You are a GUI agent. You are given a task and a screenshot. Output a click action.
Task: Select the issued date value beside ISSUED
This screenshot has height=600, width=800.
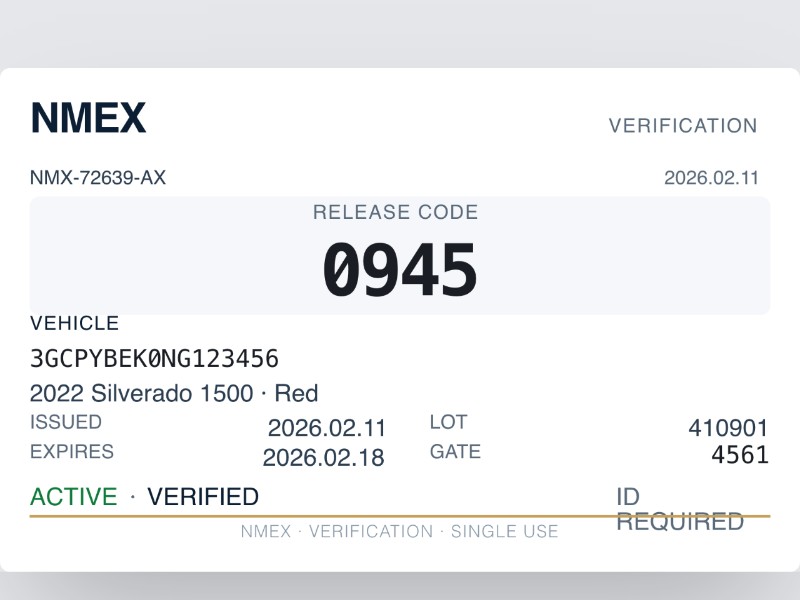click(x=326, y=428)
